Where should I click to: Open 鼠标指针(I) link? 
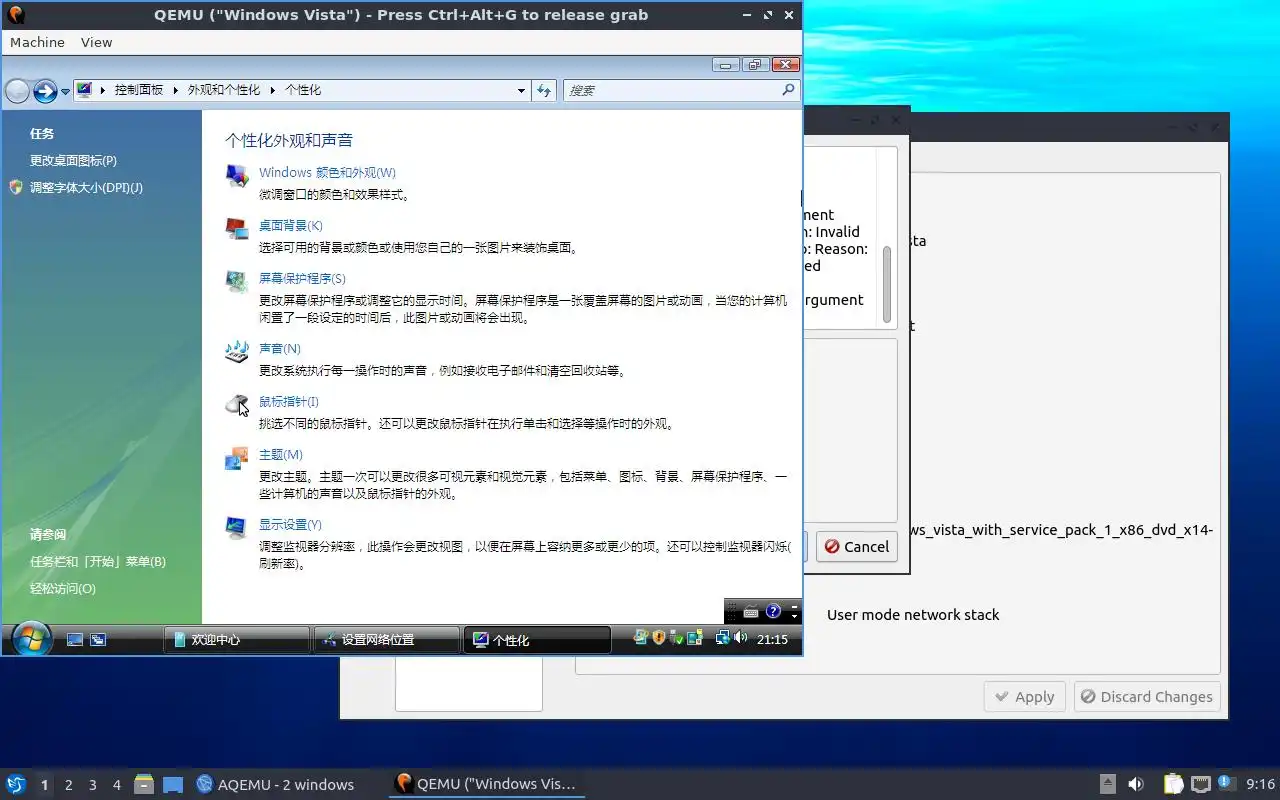(x=288, y=402)
